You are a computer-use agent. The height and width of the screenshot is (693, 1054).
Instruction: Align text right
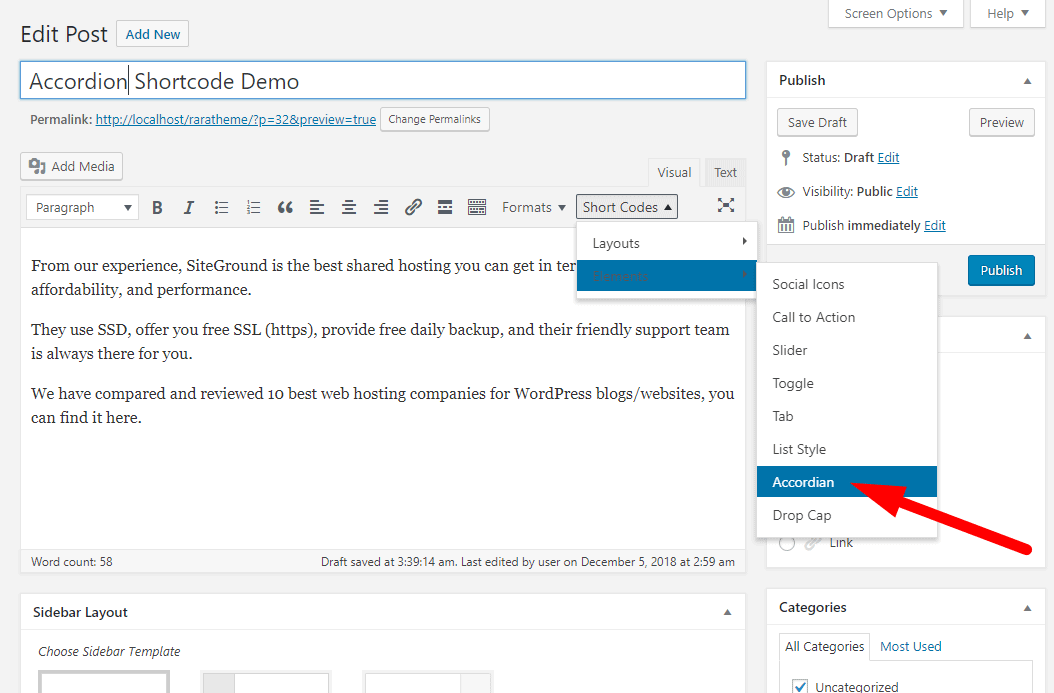(x=381, y=208)
